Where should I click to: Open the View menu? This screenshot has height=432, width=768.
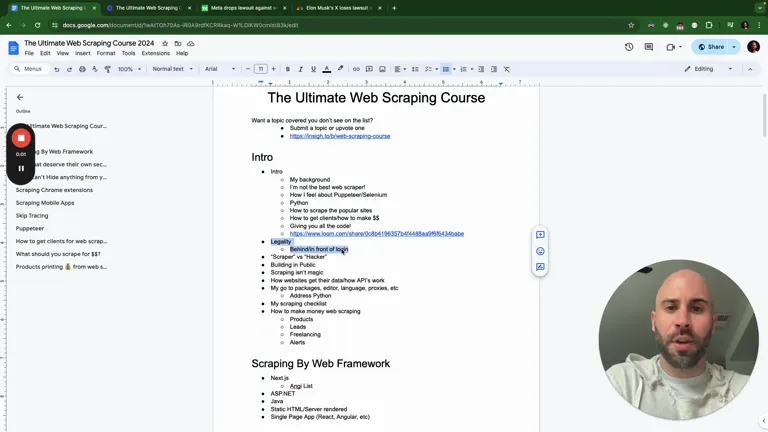[x=63, y=53]
